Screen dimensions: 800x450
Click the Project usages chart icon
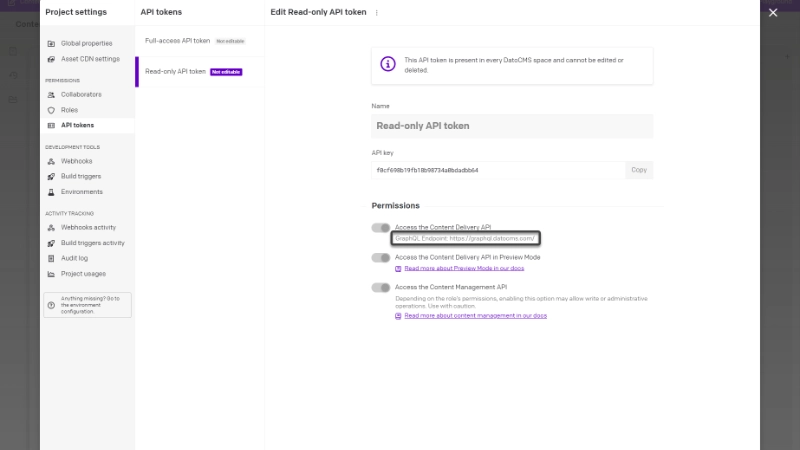click(x=51, y=274)
